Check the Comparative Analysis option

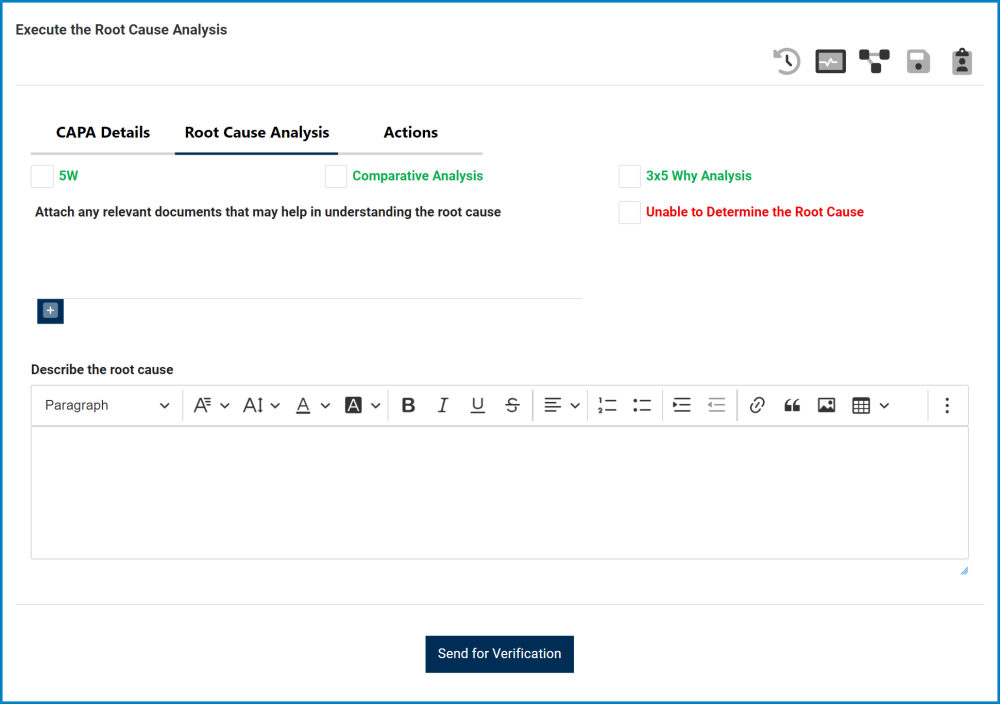point(336,176)
